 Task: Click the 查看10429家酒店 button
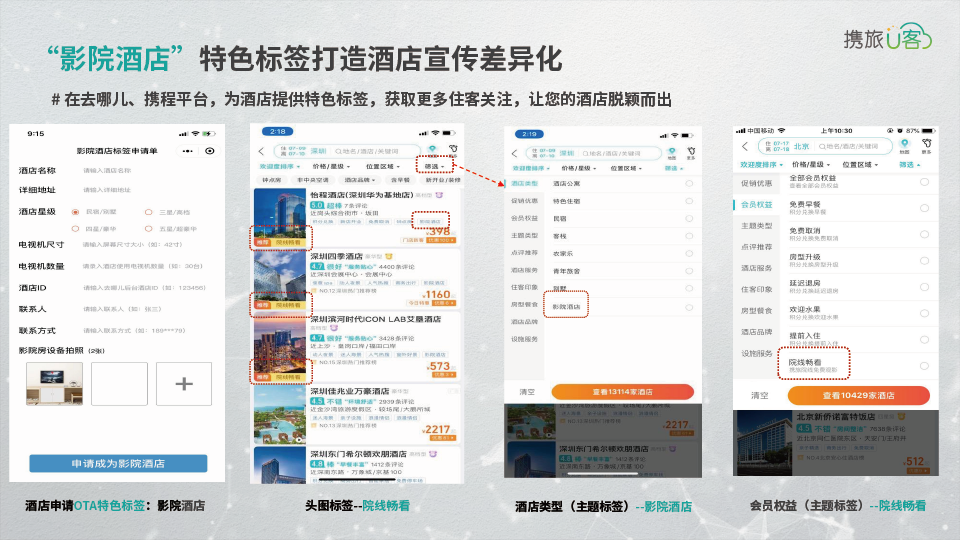point(858,396)
